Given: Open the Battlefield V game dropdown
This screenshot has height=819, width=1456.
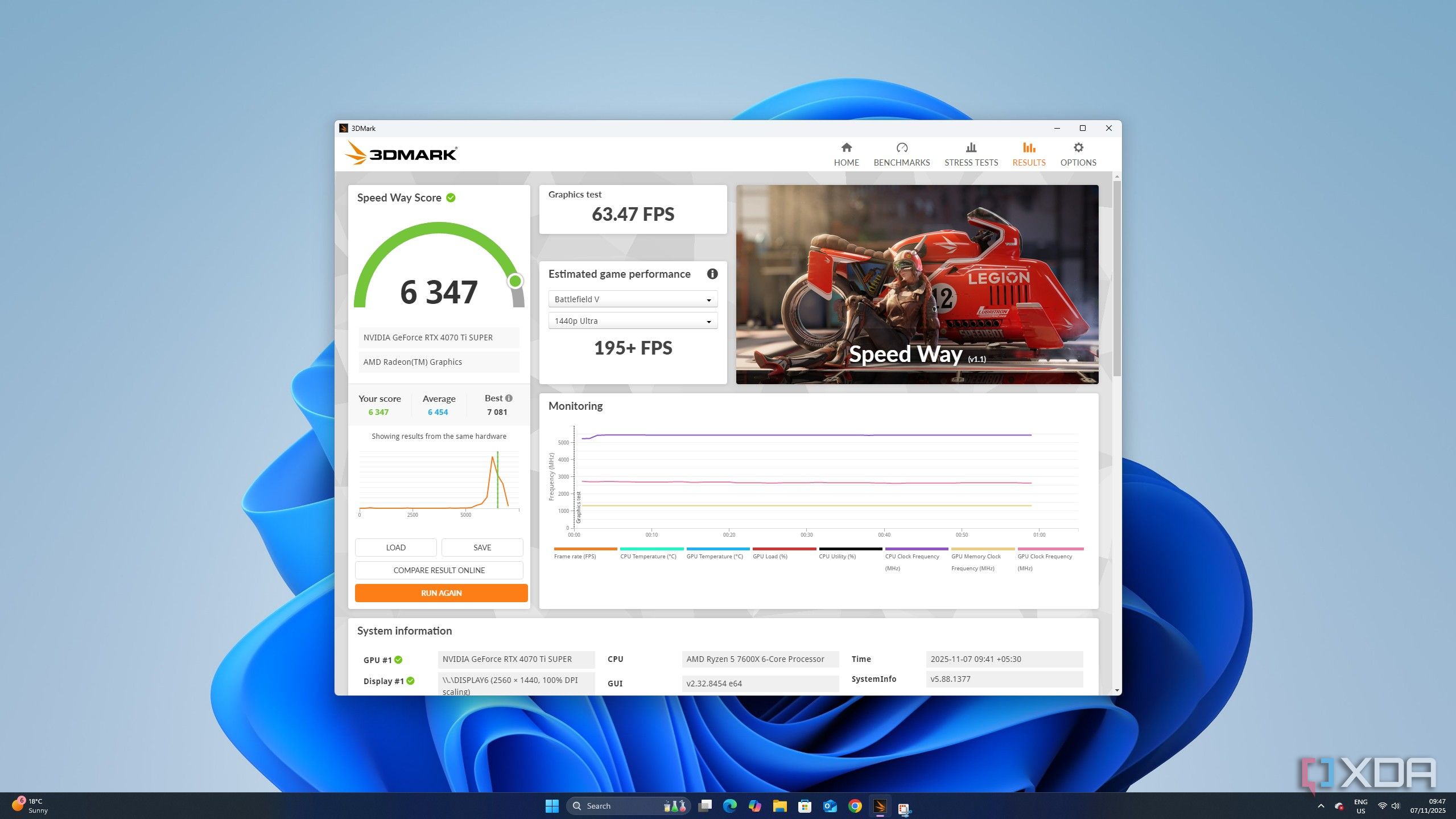Looking at the screenshot, I should [632, 299].
